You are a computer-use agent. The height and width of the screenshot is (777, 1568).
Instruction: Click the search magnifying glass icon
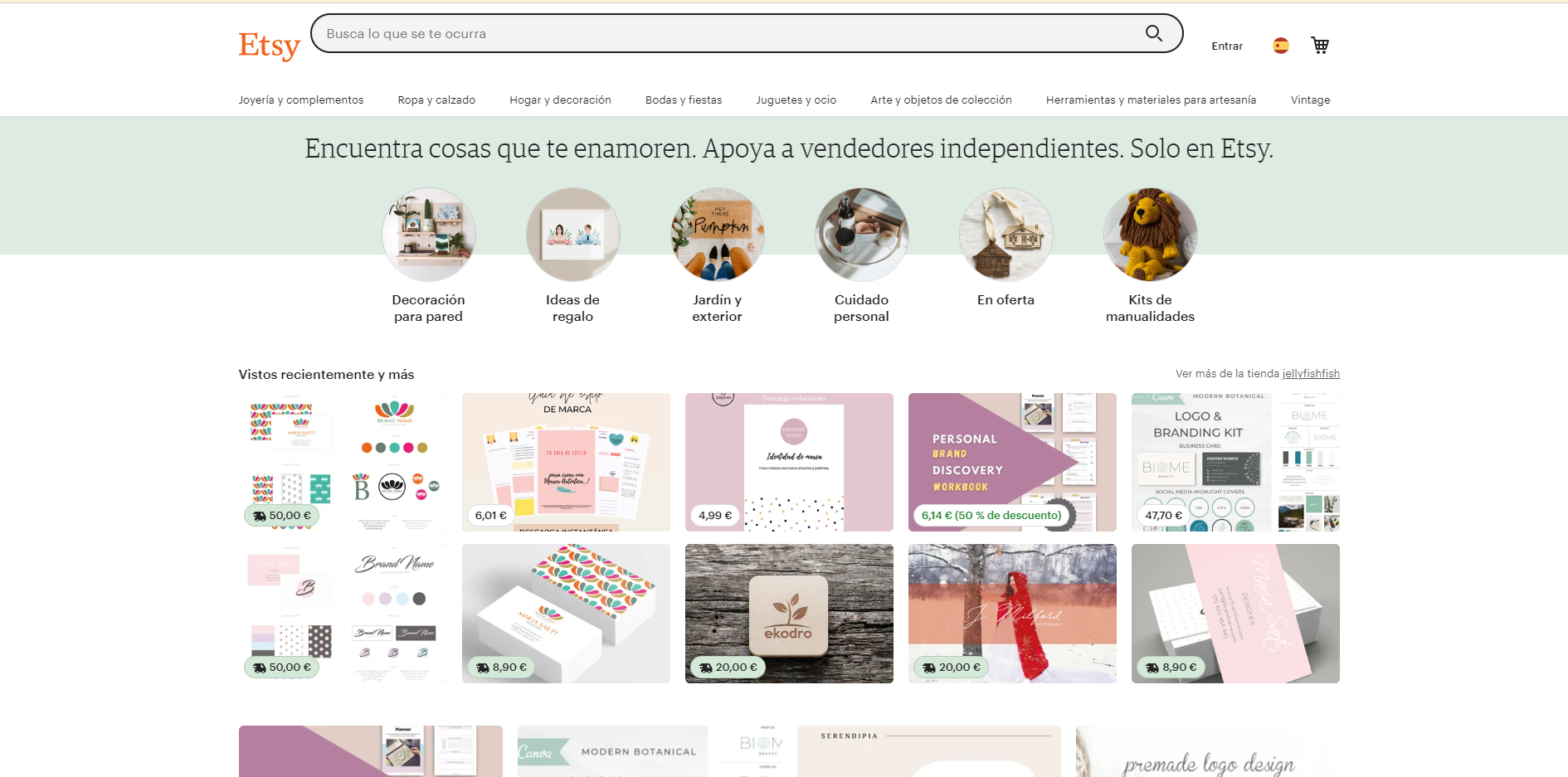(1153, 33)
